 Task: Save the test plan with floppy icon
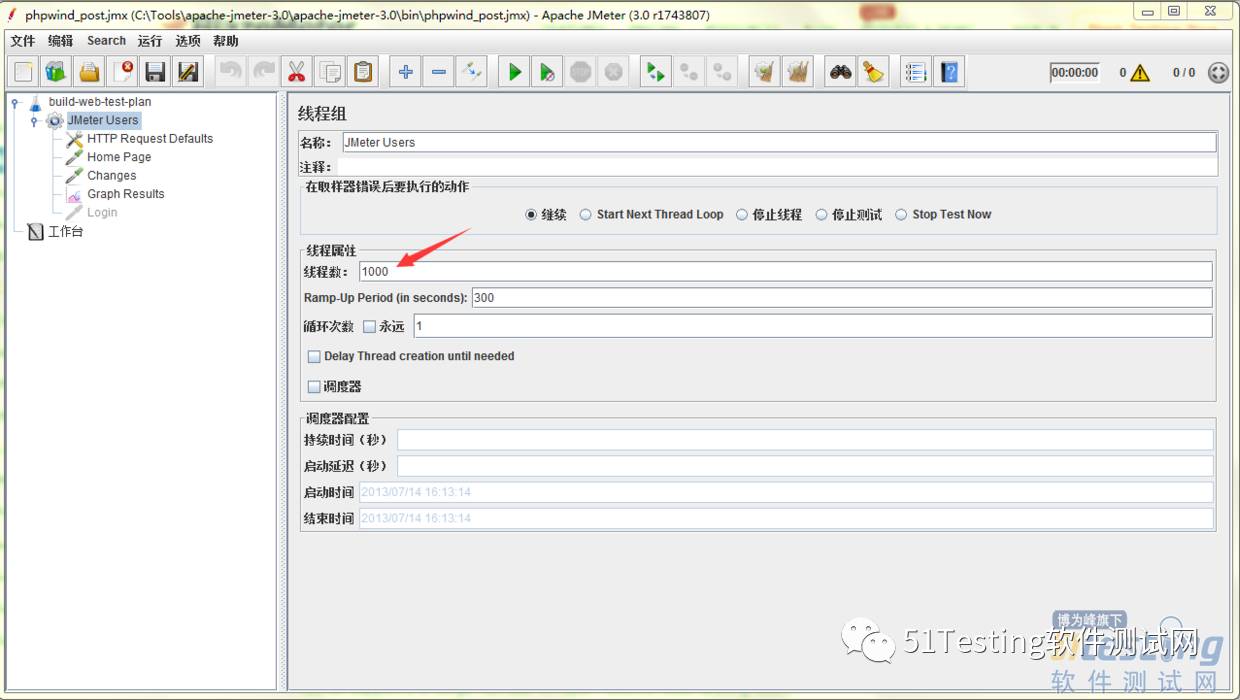click(x=155, y=72)
